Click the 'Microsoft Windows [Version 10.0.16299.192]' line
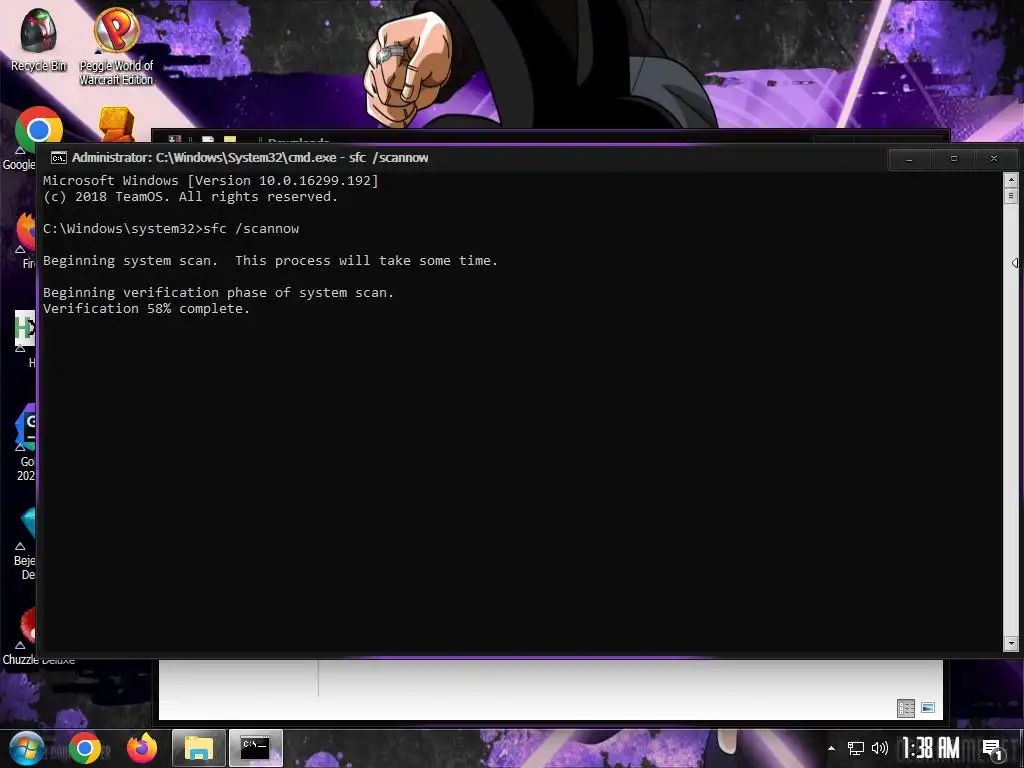The height and width of the screenshot is (768, 1024). pos(211,181)
